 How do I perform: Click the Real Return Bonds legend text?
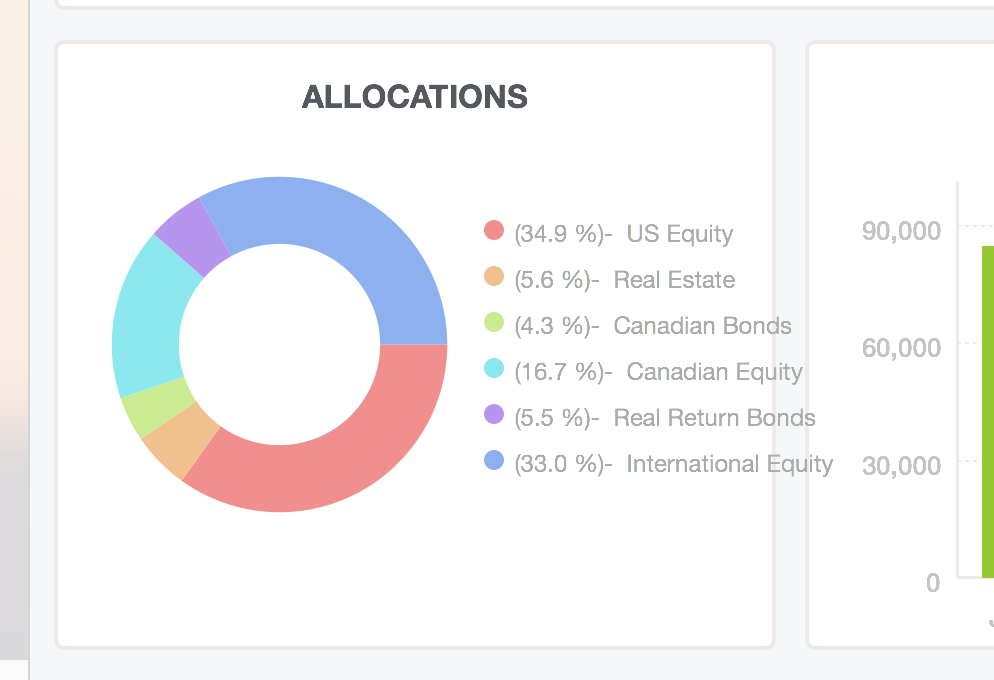[x=665, y=418]
